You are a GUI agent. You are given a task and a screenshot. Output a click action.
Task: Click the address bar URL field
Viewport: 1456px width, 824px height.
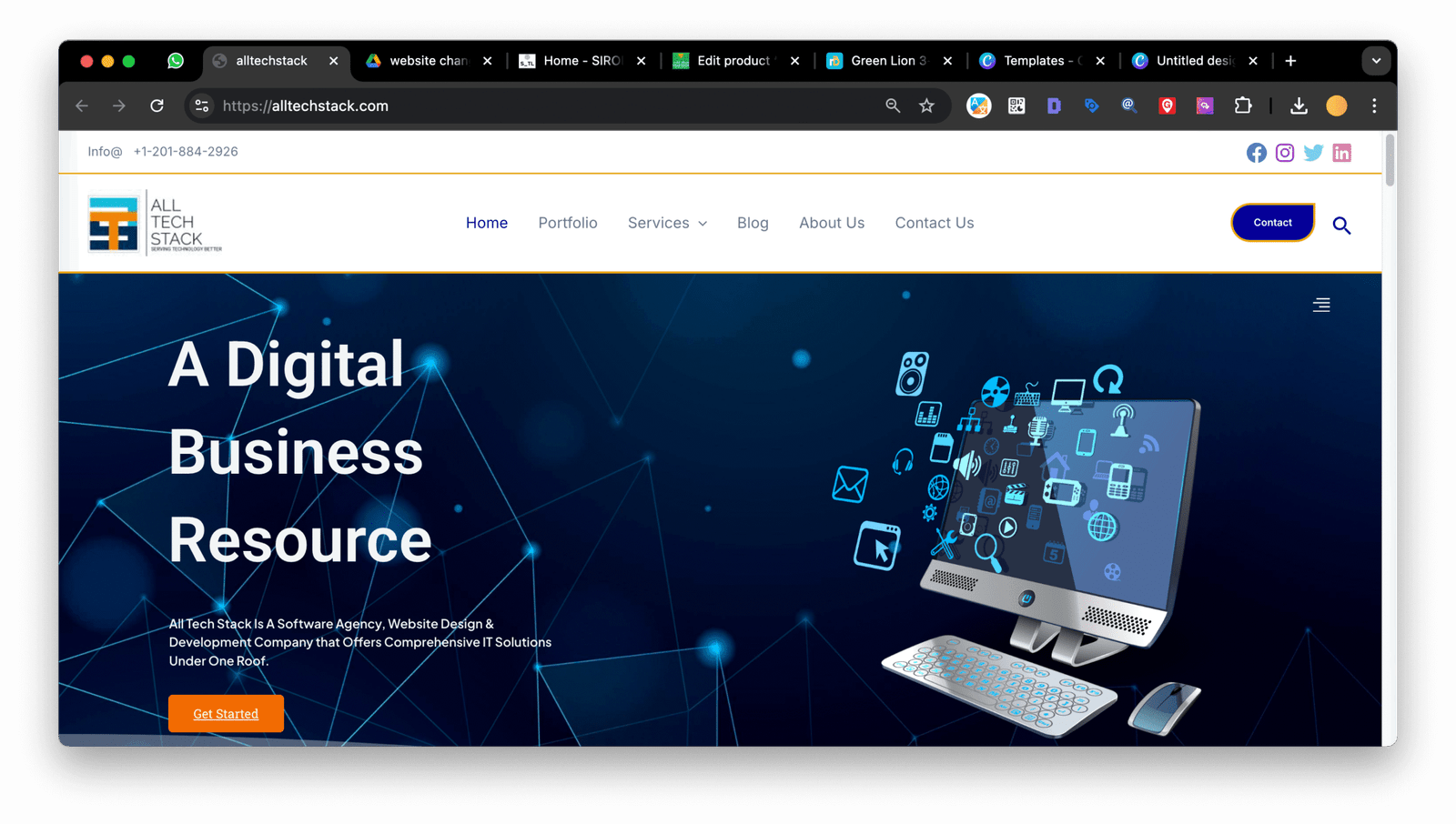pos(546,106)
